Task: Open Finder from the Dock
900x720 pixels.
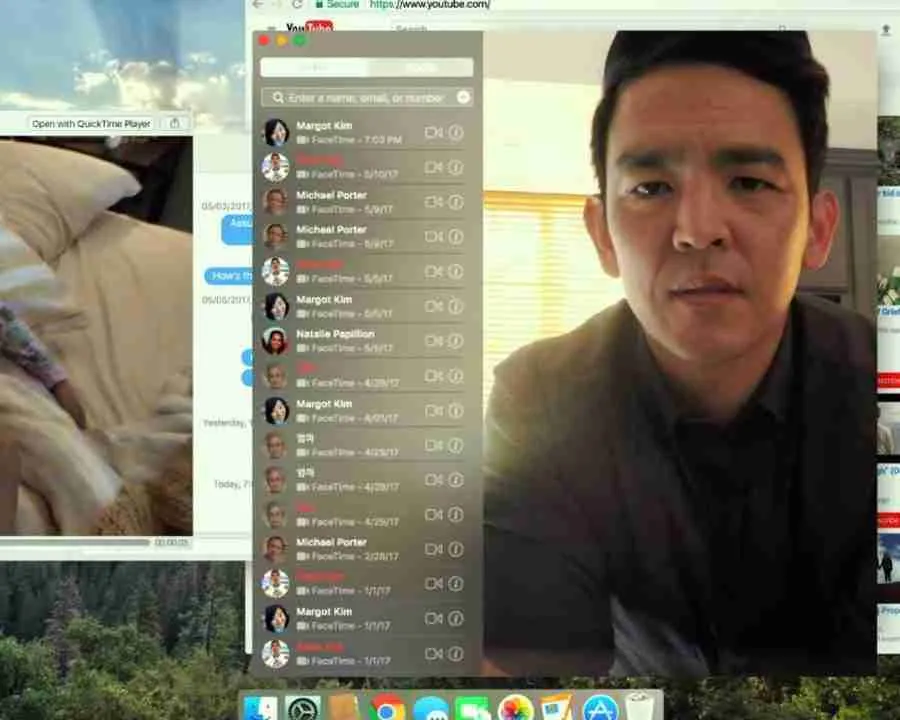Action: click(260, 709)
